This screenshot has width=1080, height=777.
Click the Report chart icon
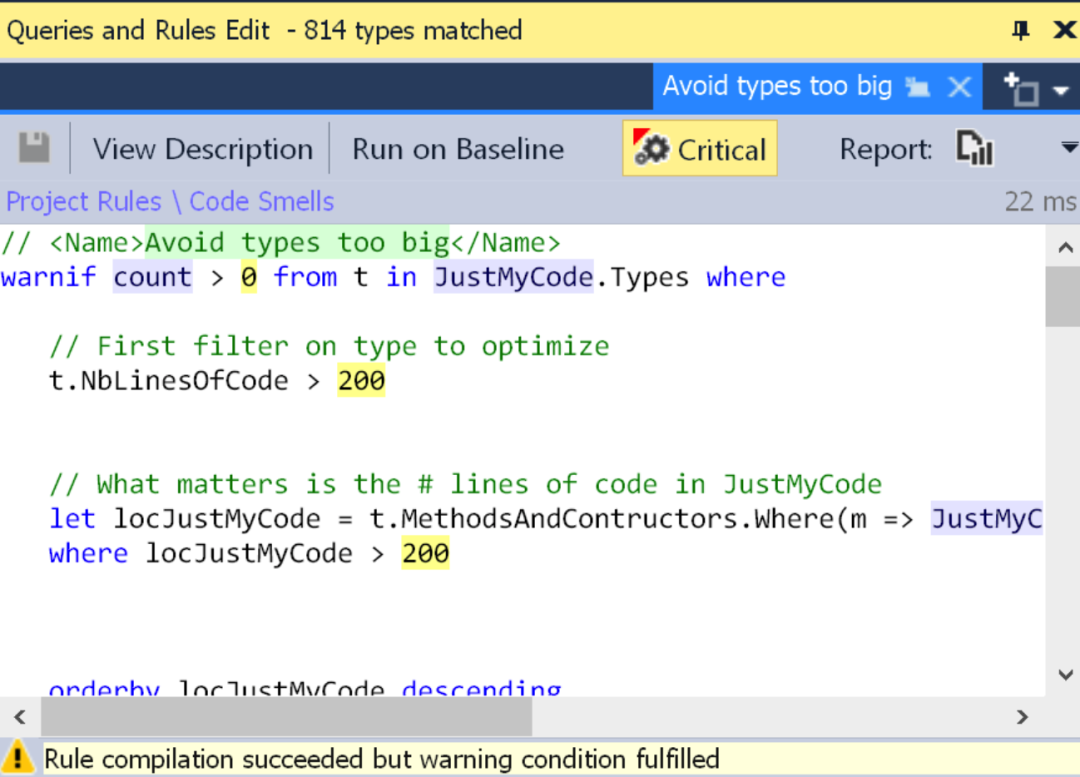coord(974,149)
